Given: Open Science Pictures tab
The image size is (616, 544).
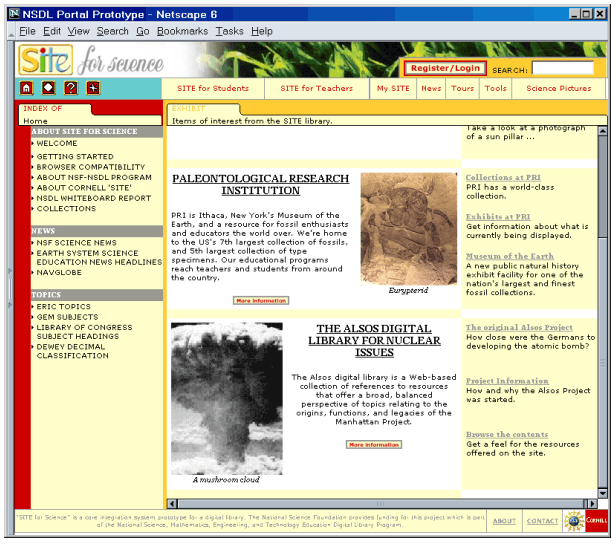Looking at the screenshot, I should pos(559,88).
